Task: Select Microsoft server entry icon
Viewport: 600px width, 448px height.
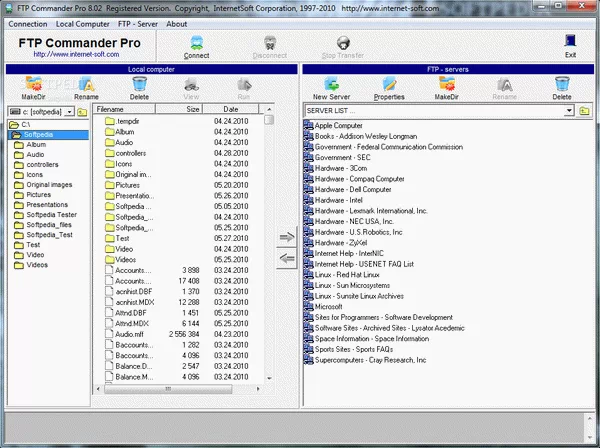Action: click(x=308, y=306)
